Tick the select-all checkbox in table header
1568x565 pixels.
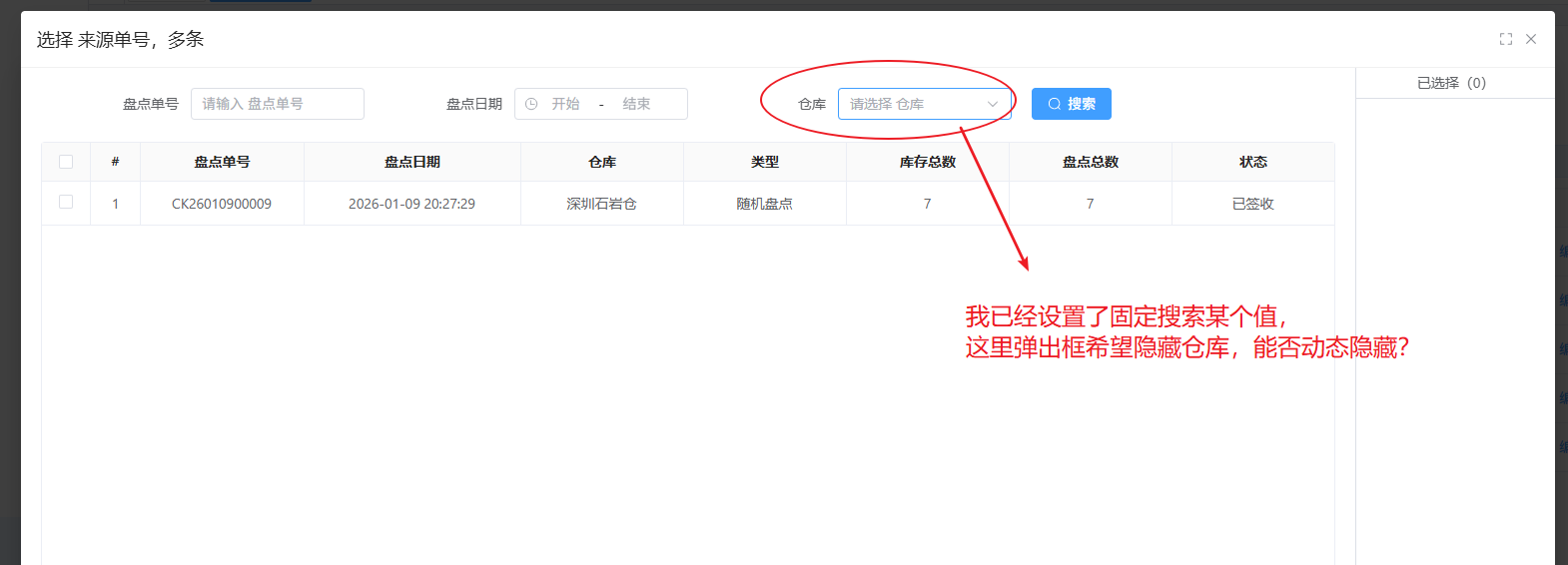(x=66, y=162)
